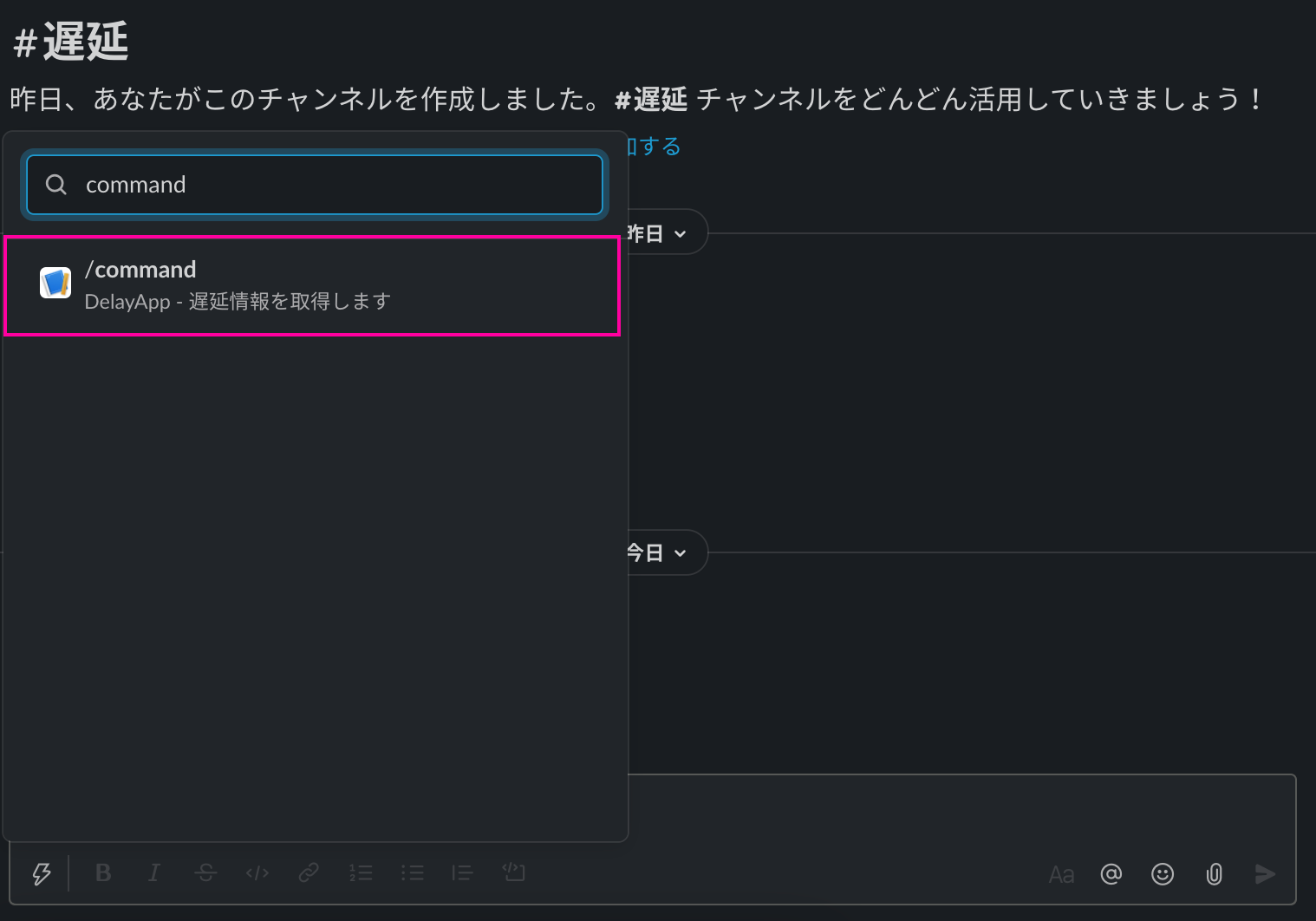This screenshot has height=921, width=1316.
Task: Click the DelayApp application icon
Action: 55,283
